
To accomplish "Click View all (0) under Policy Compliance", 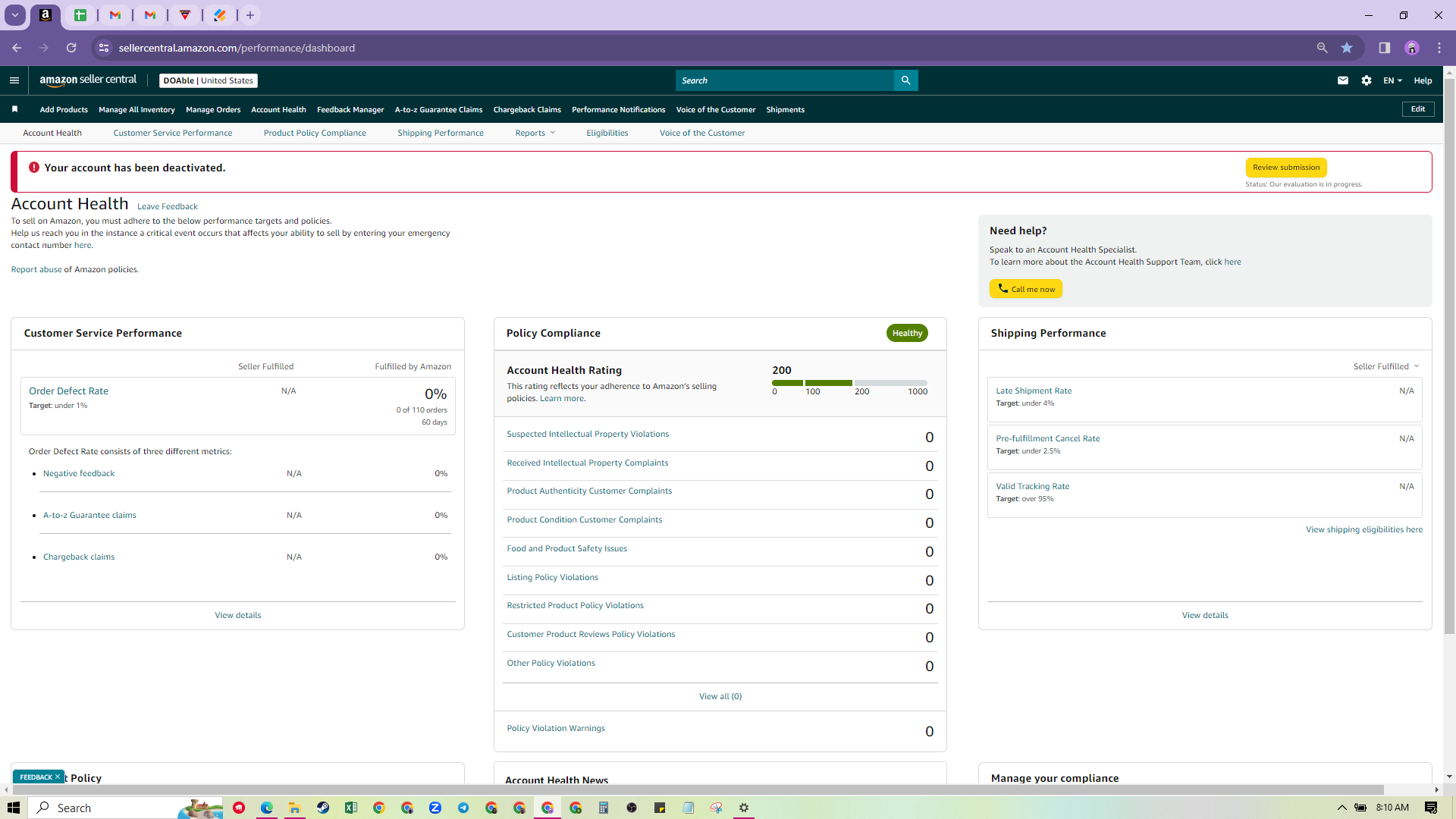I will pos(720,696).
